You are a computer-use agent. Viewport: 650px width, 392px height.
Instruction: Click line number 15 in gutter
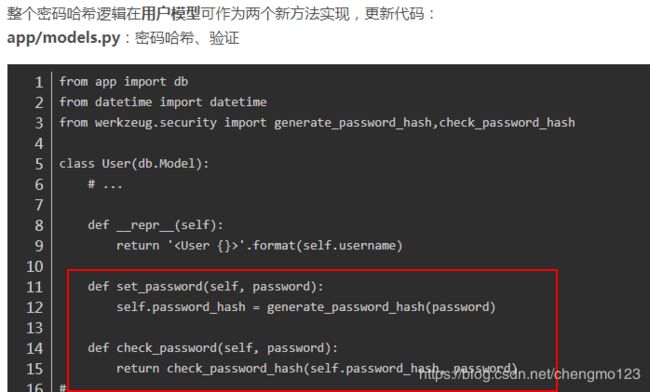coord(34,369)
